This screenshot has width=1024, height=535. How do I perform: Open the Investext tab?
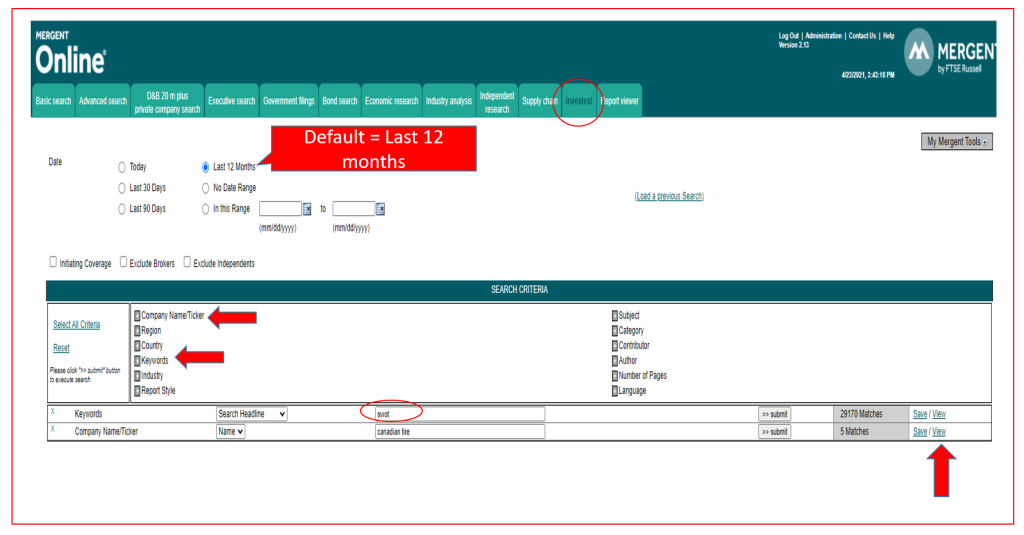[579, 101]
